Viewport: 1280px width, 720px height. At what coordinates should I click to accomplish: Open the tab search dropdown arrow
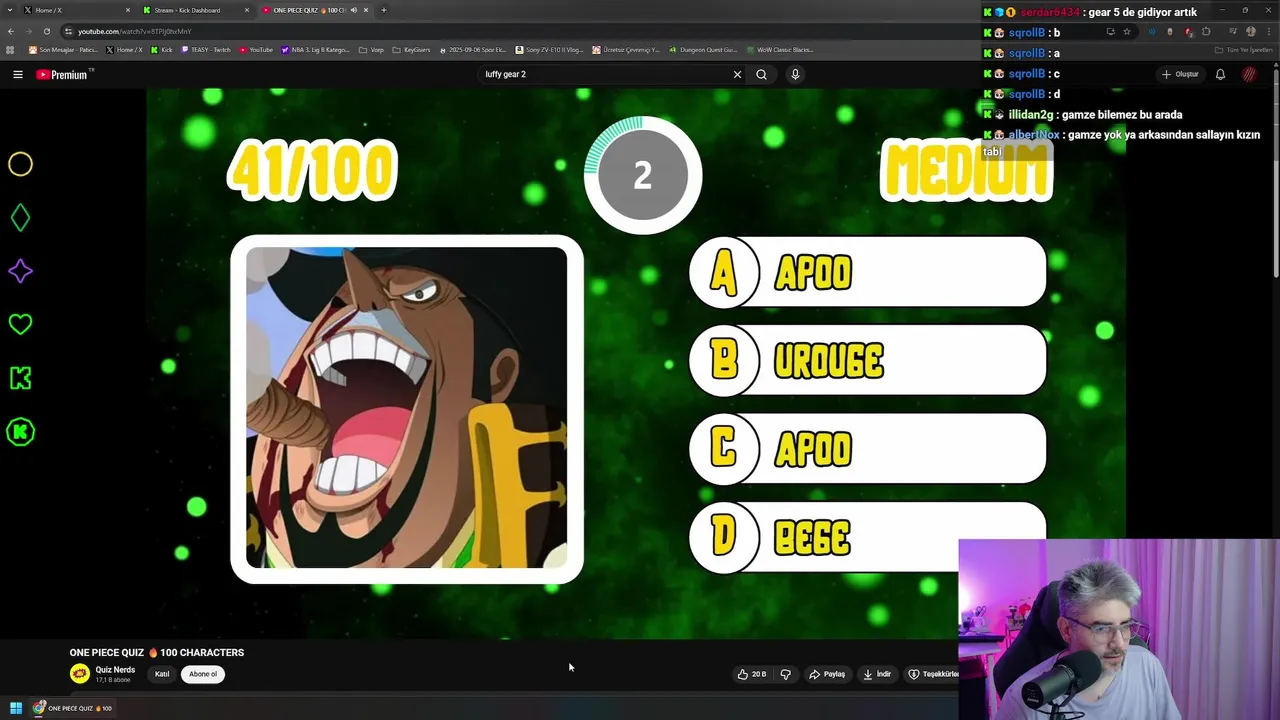point(11,10)
